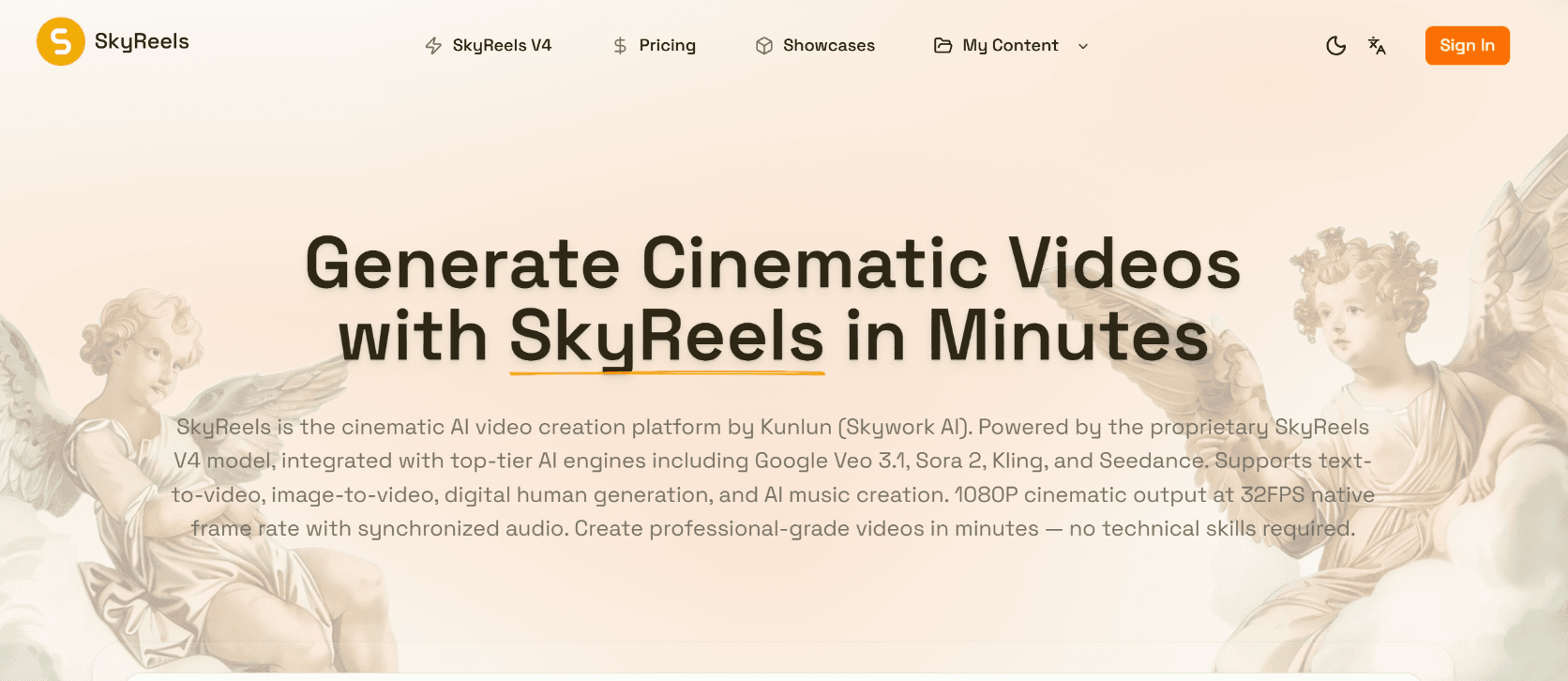1568x681 pixels.
Task: Click the folder icon beside My Content
Action: [x=943, y=46]
